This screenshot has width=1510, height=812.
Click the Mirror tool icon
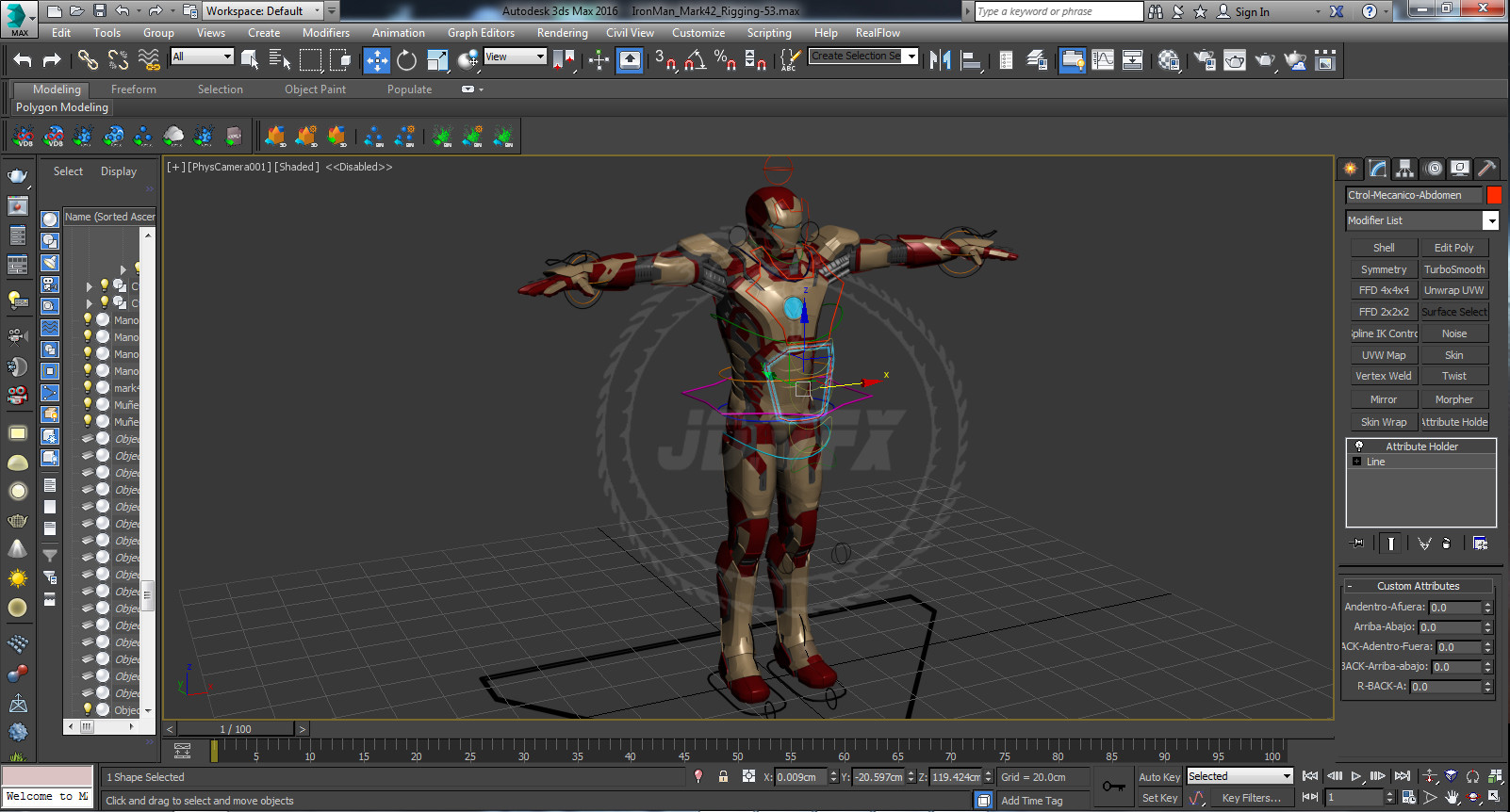click(x=940, y=60)
